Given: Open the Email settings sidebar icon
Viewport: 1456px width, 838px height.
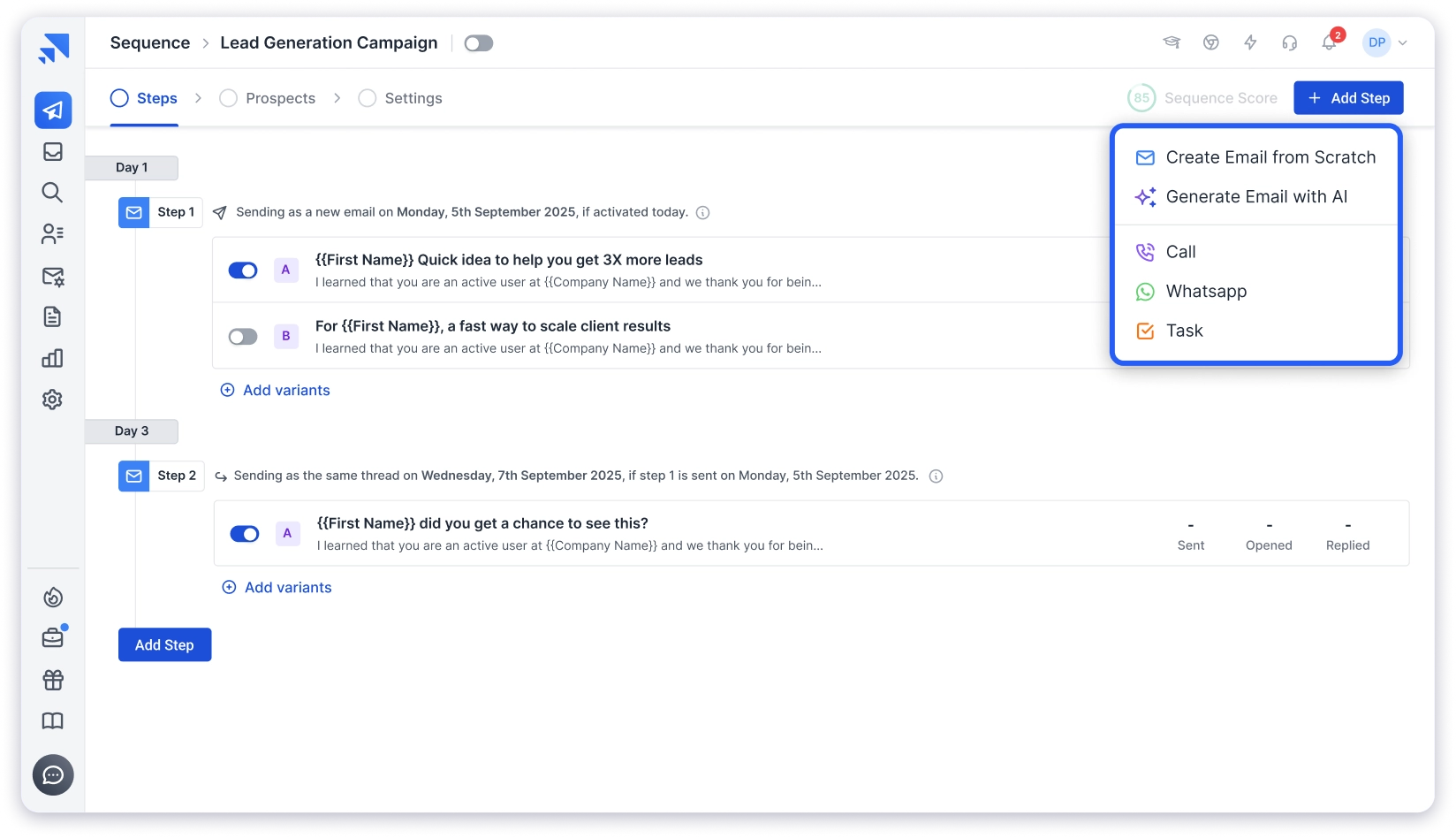Looking at the screenshot, I should (53, 276).
